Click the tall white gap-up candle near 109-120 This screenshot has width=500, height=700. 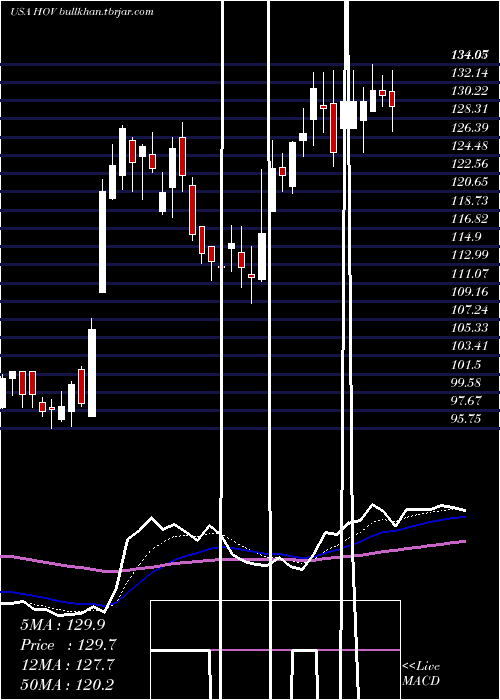103,242
